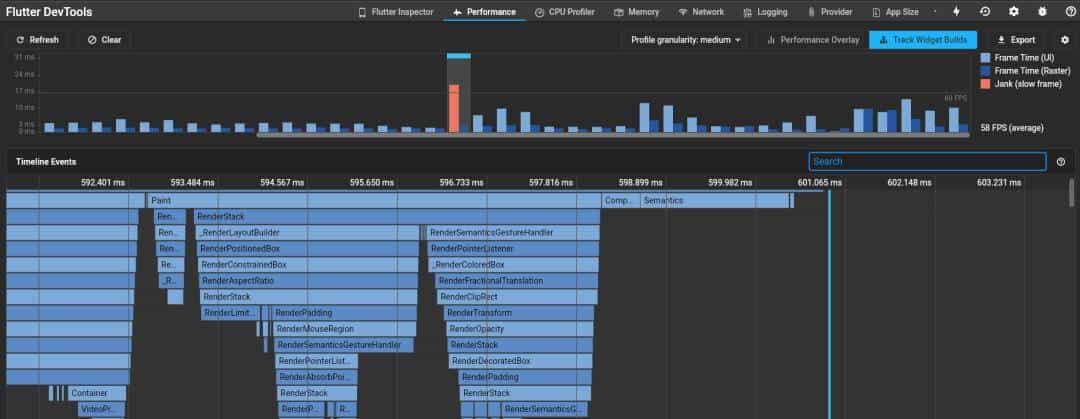Screen dimensions: 1080x419
Task: Select the RenderPositionedBox event
Action: pyautogui.click(x=308, y=249)
